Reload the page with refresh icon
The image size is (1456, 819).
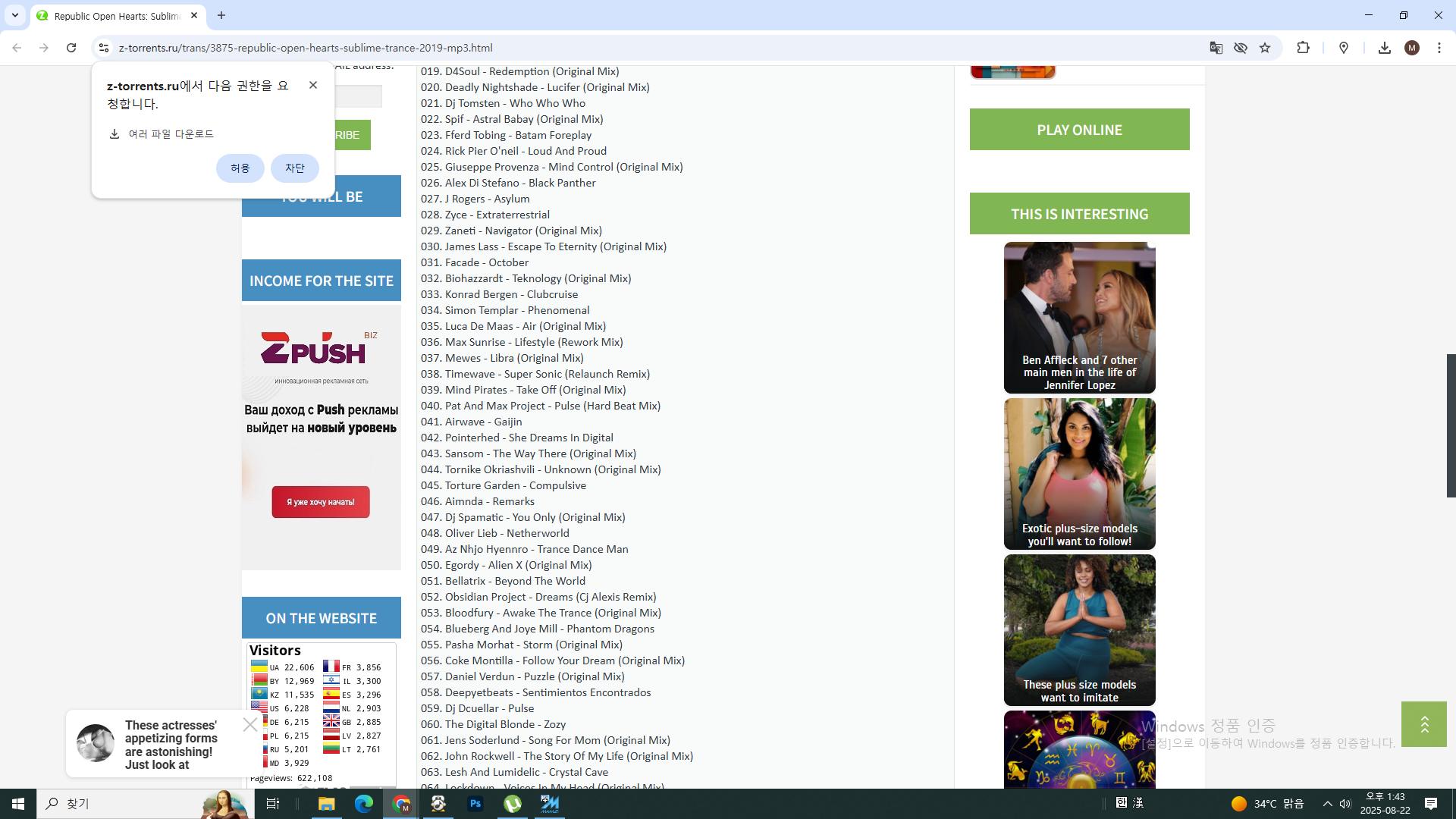[x=71, y=48]
